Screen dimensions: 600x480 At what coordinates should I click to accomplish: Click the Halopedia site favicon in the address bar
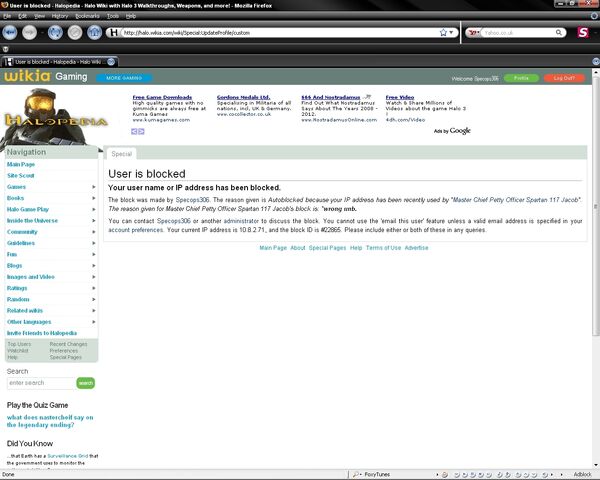114,33
